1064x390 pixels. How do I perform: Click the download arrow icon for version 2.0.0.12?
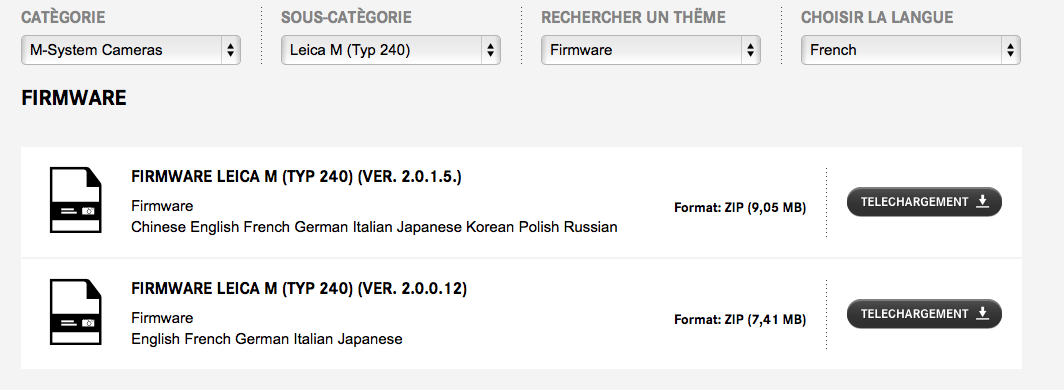point(982,313)
